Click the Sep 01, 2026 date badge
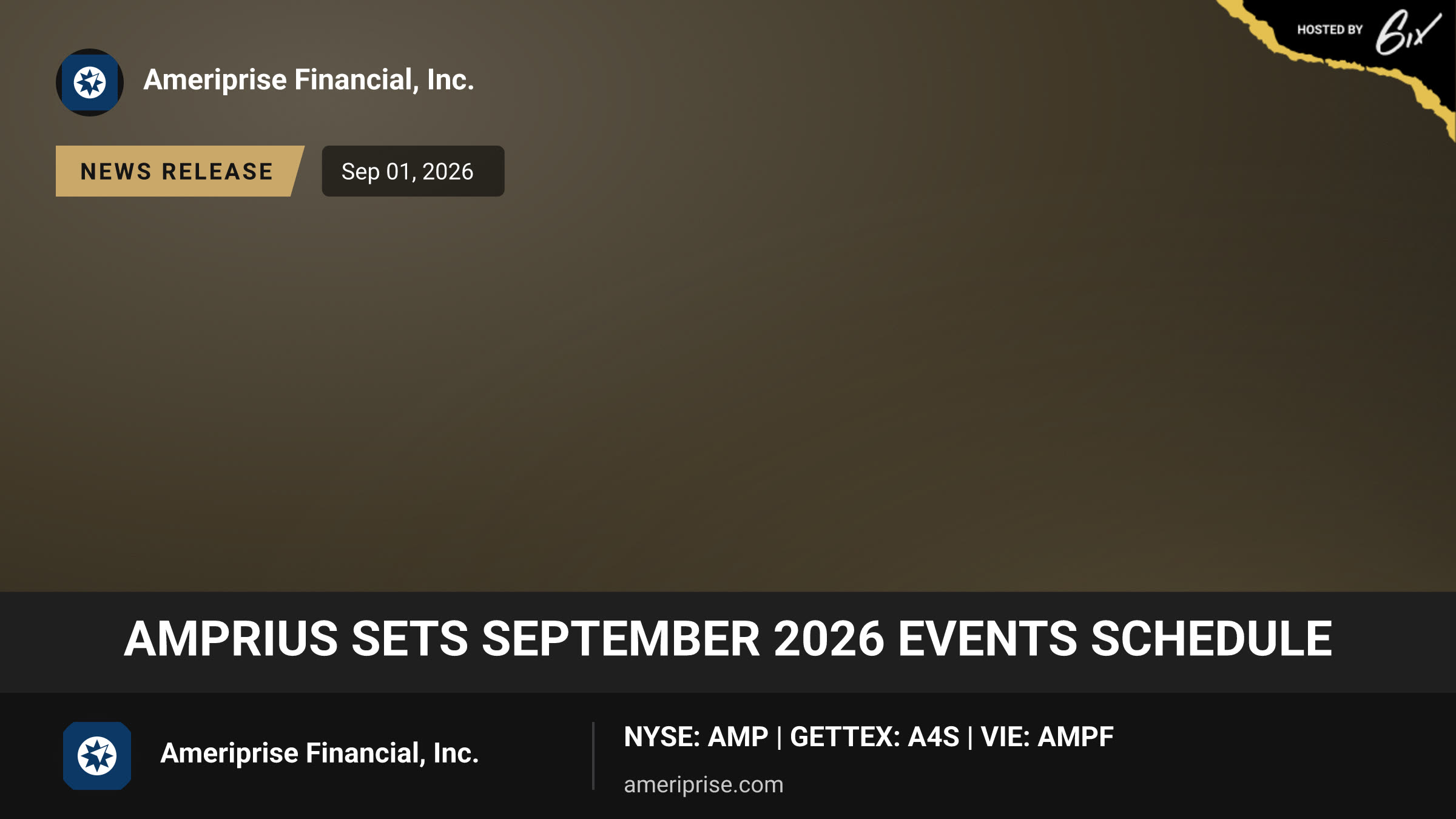 coord(413,171)
